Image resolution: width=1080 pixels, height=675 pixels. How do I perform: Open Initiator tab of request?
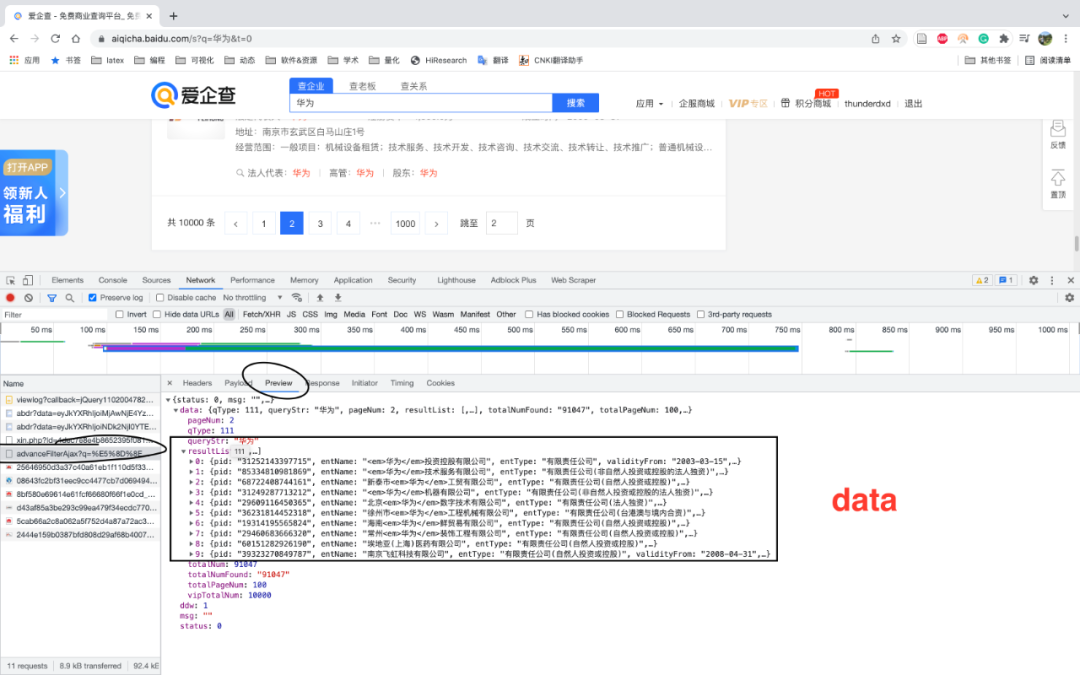[x=364, y=383]
